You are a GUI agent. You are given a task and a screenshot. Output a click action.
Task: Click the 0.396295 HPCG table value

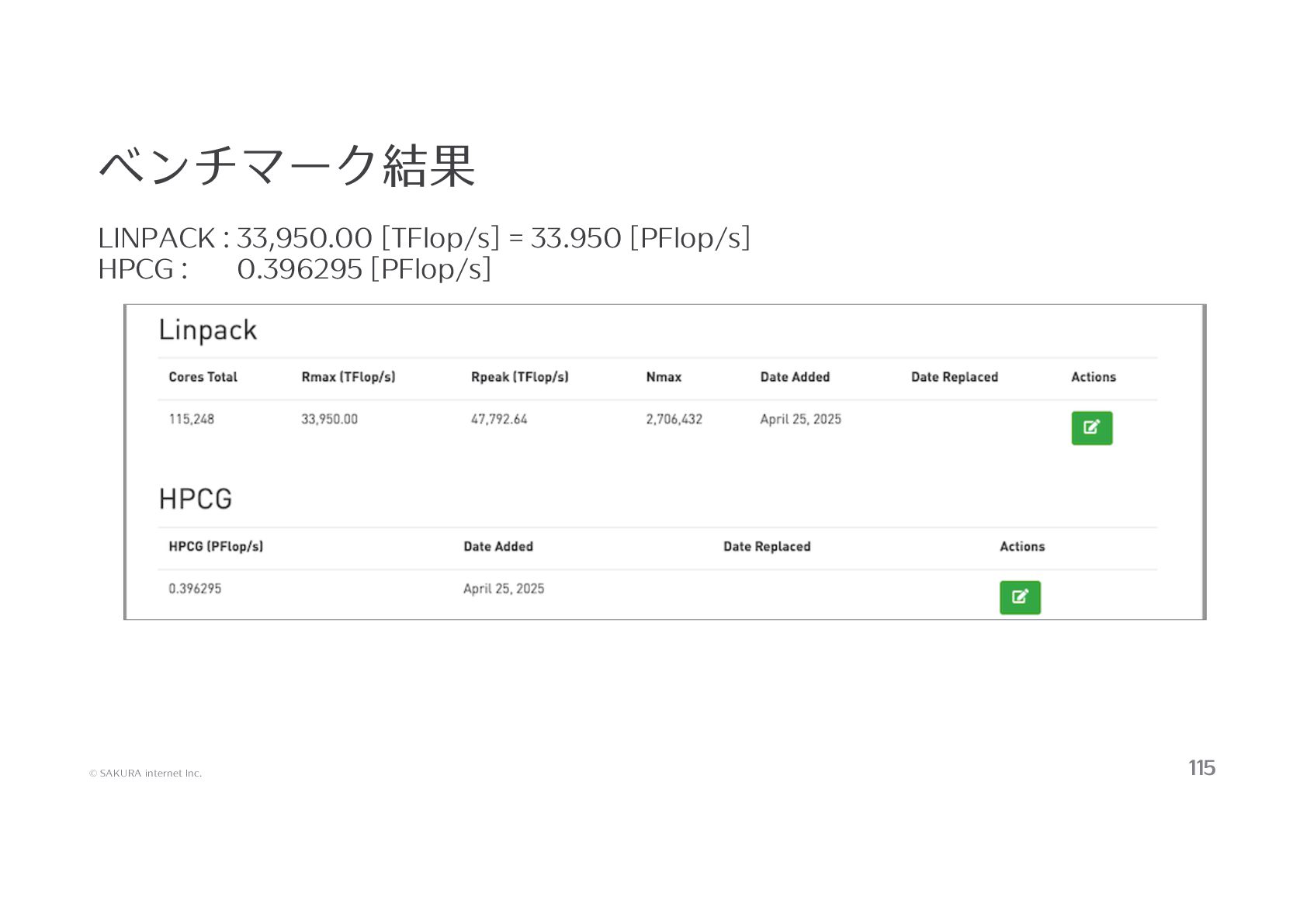click(195, 589)
